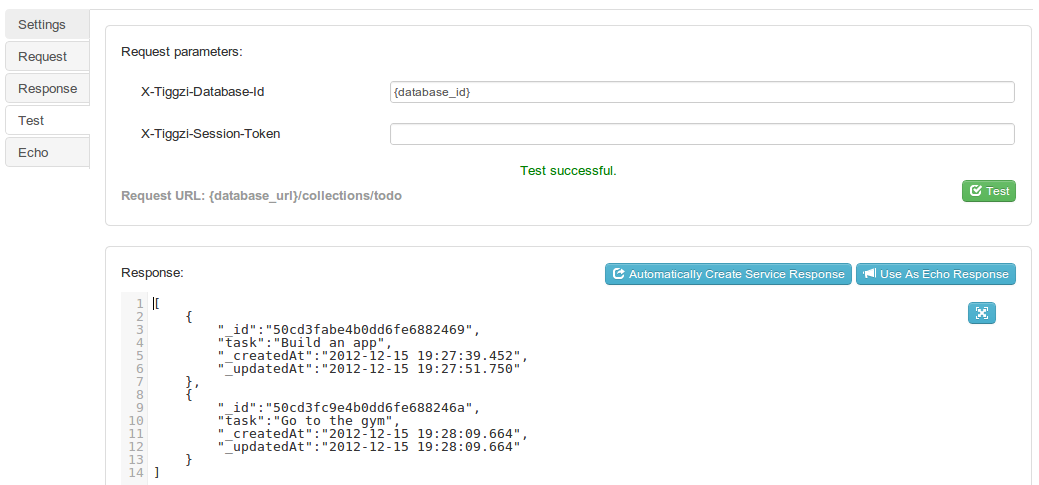Click line number 14 in editor gutter
1039x485 pixels.
pos(137,472)
